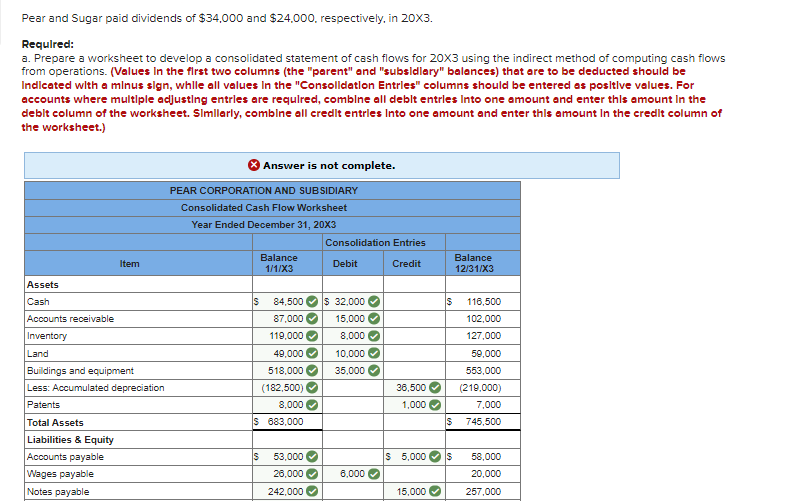This screenshot has width=806, height=502.
Task: Click the red X icon beside 'Answer is not complete'
Action: (x=254, y=165)
